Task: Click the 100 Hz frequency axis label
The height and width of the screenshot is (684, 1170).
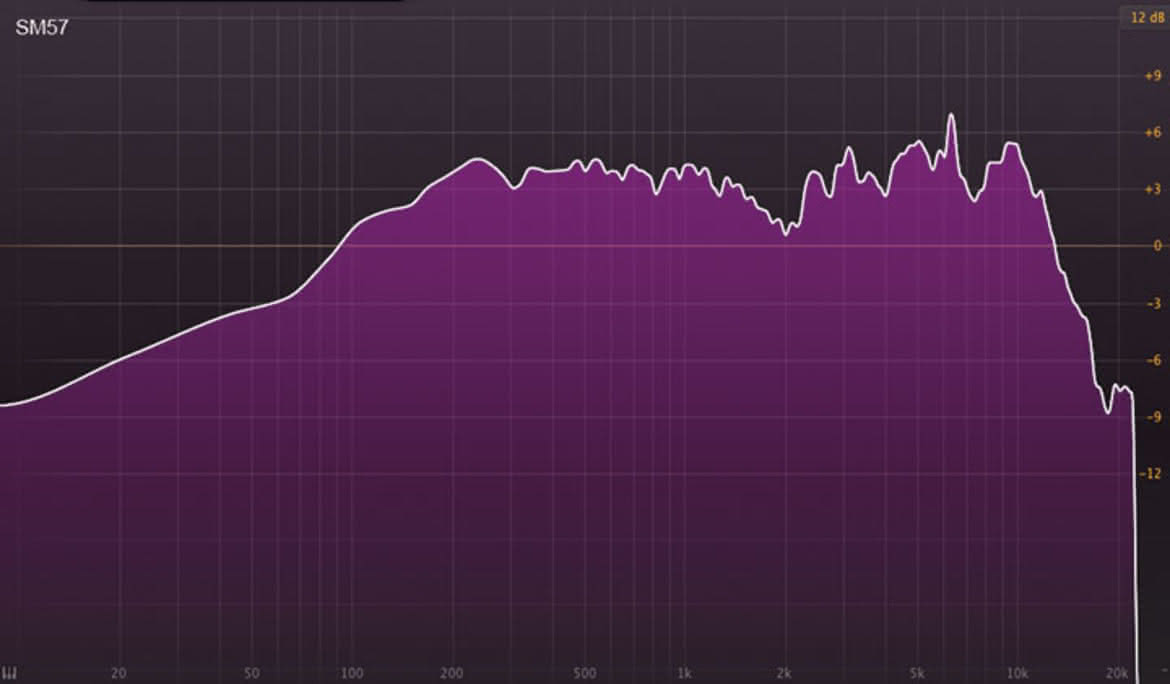Action: 351,674
